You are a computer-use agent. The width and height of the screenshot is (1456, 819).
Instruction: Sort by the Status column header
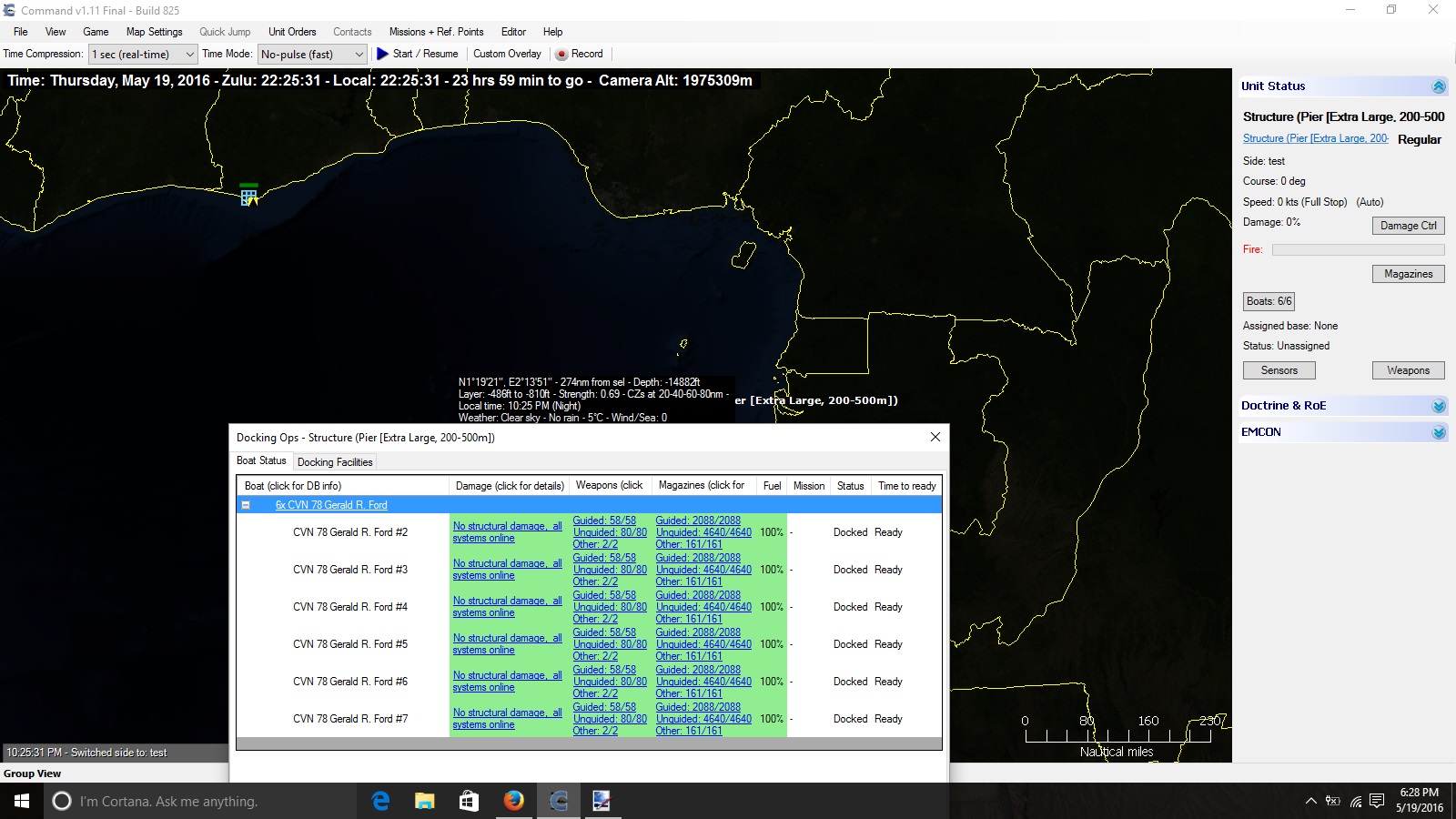point(851,486)
